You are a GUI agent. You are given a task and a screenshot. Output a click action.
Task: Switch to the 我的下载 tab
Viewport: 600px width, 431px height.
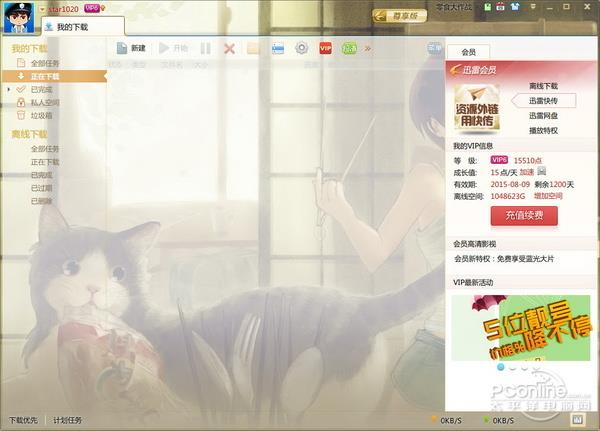click(83, 27)
